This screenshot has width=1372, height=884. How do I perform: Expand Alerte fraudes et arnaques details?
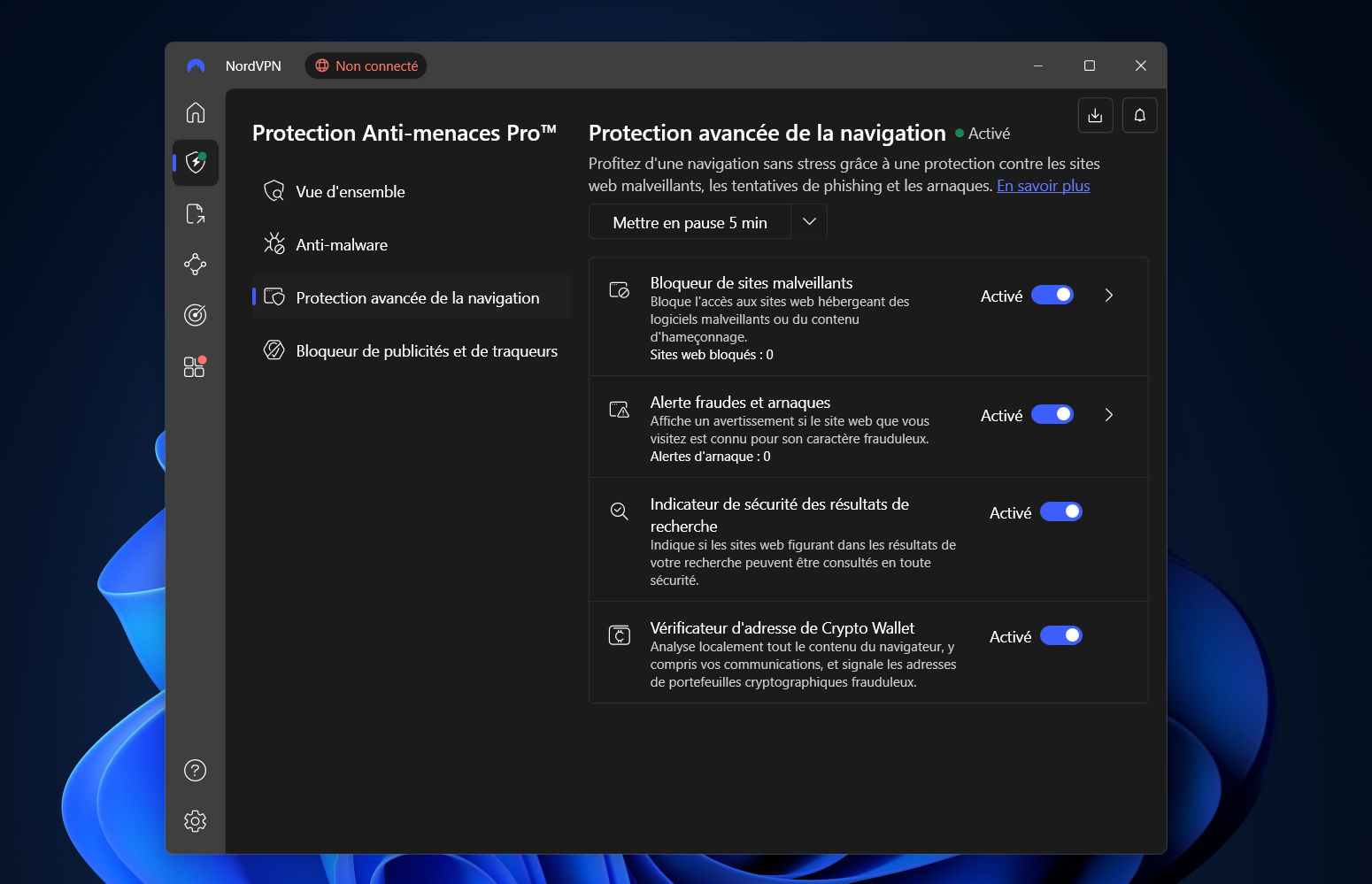coord(1109,414)
